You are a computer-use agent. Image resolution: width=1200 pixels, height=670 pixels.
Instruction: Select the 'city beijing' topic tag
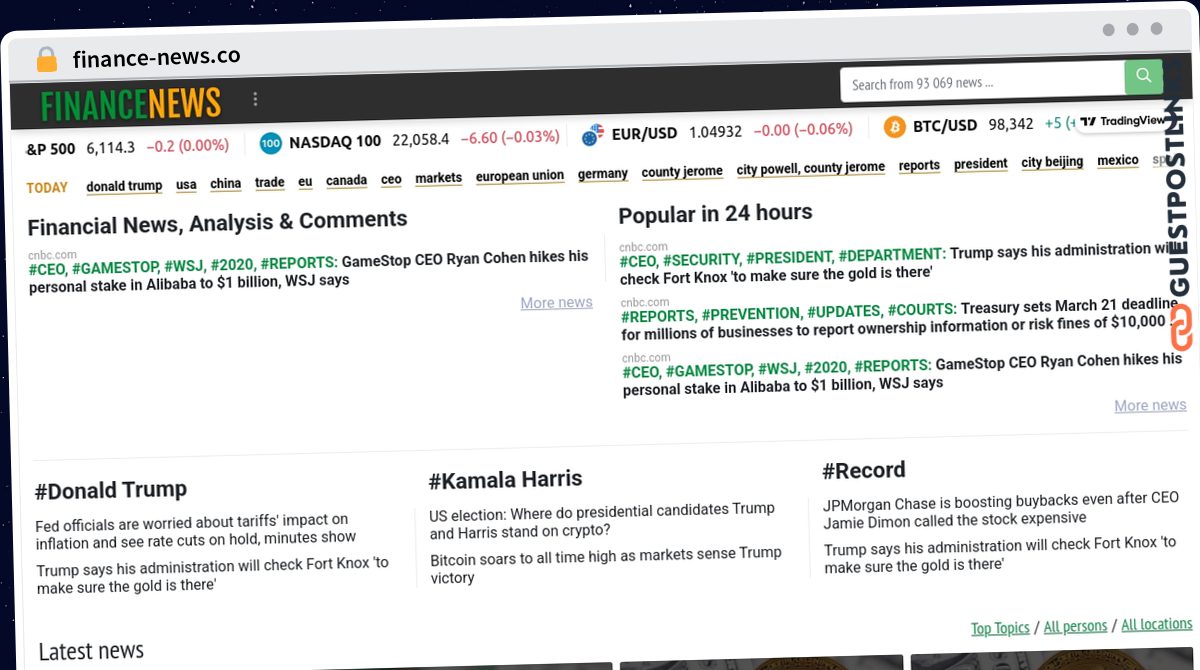pos(1052,162)
